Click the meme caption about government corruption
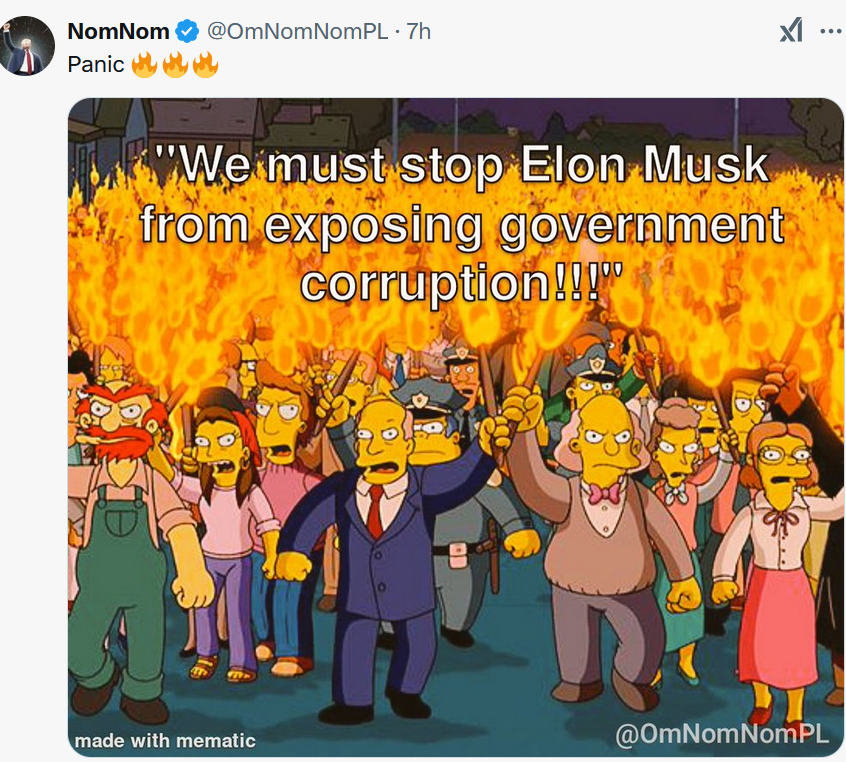The height and width of the screenshot is (762, 846). coord(462,223)
